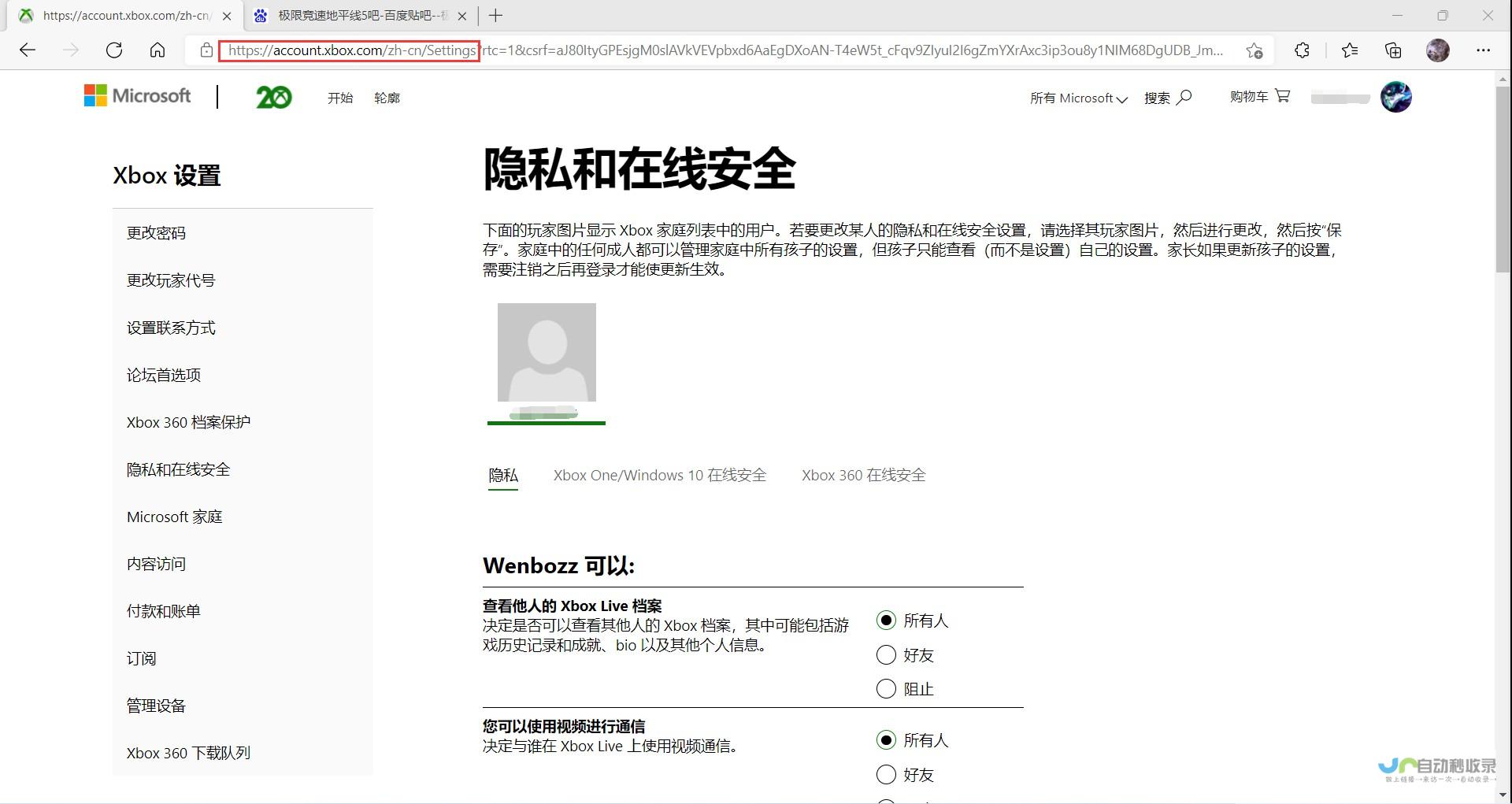Open 更改密码 in Xbox settings sidebar

point(156,233)
